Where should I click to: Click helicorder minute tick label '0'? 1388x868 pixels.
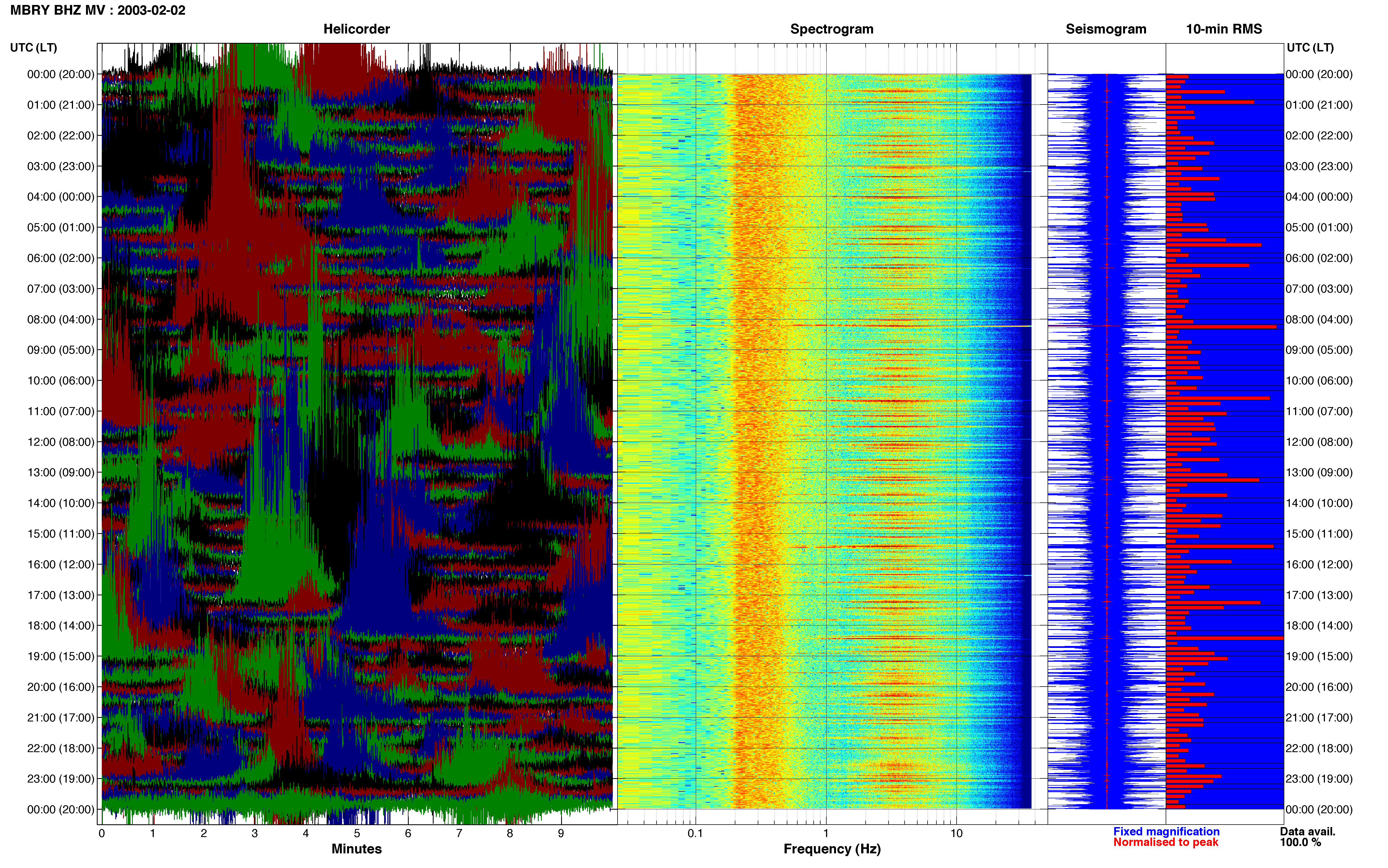click(x=101, y=833)
